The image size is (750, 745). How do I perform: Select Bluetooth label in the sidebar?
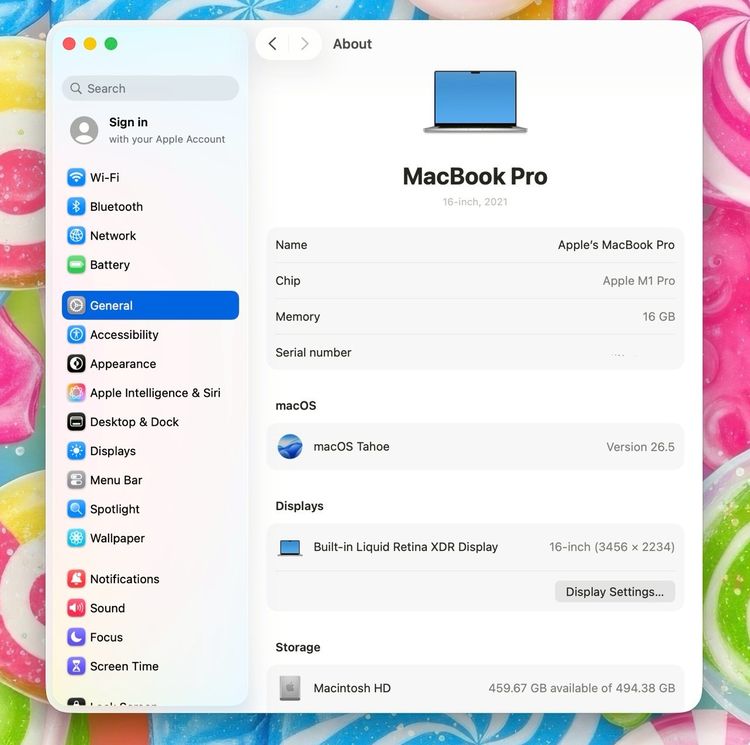pyautogui.click(x=116, y=207)
